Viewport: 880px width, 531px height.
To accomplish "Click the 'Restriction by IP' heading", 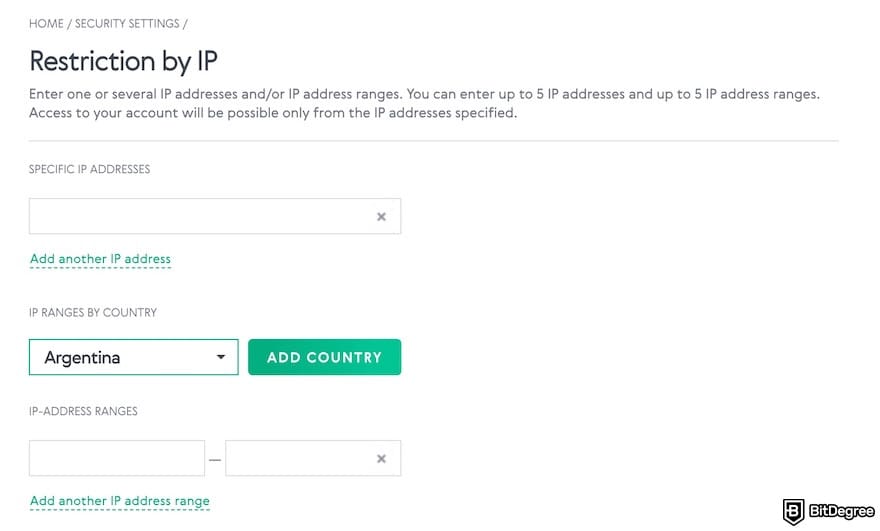I will pos(123,61).
